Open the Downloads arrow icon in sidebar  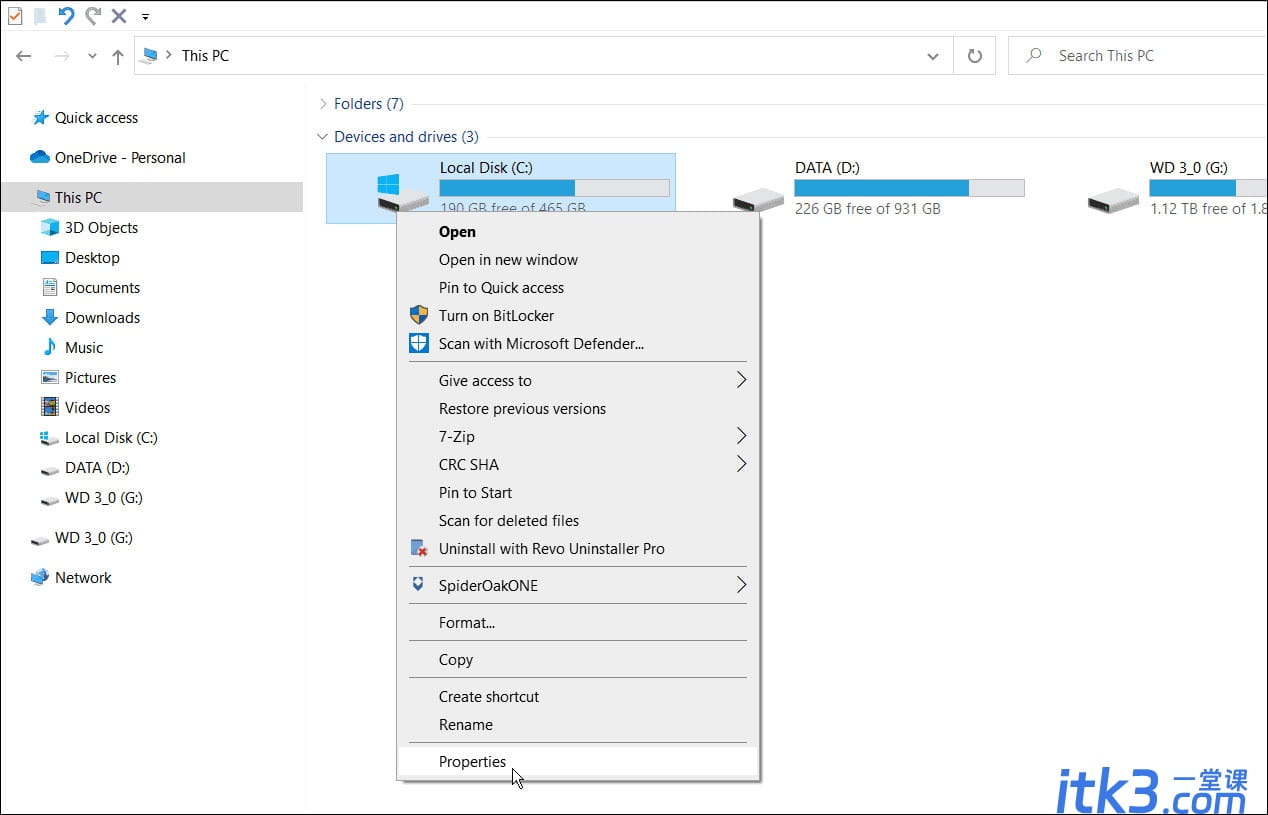[x=50, y=318]
